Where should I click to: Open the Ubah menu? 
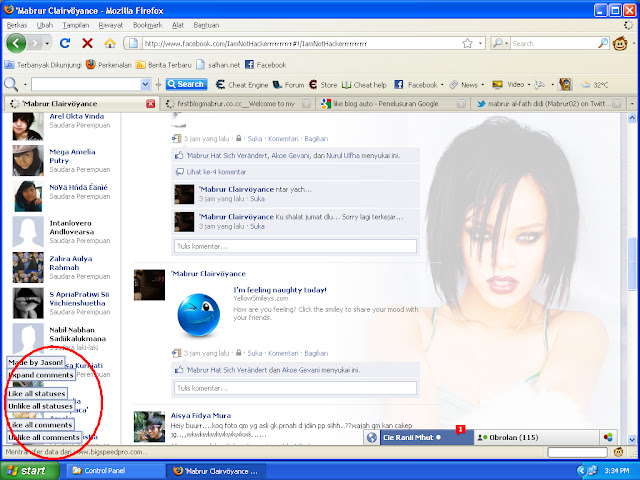click(x=44, y=25)
